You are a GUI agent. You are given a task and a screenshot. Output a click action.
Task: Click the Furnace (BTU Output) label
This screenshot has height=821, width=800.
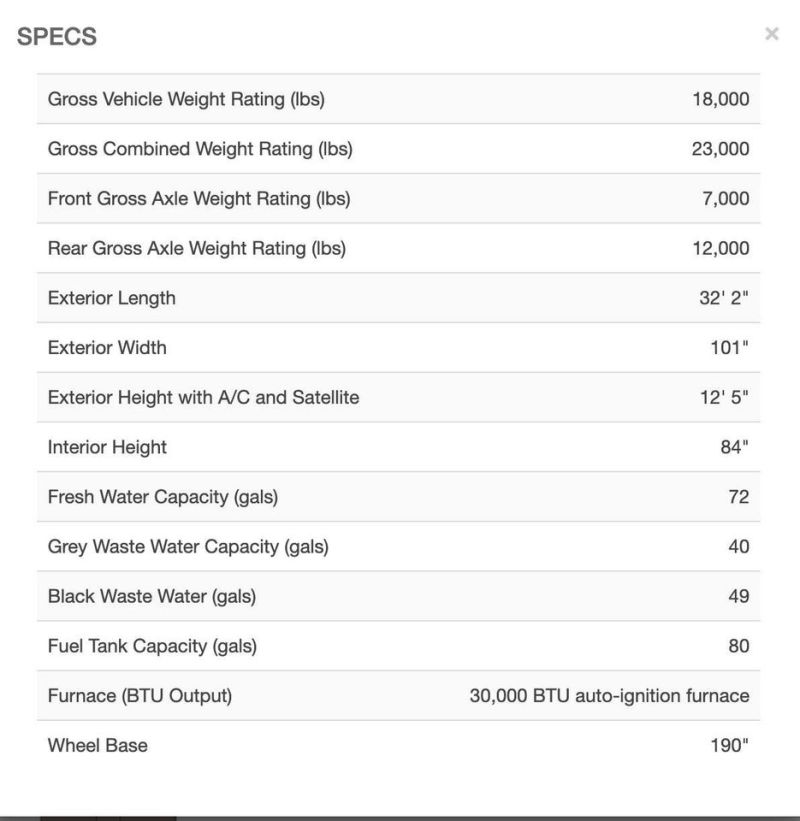tap(139, 696)
